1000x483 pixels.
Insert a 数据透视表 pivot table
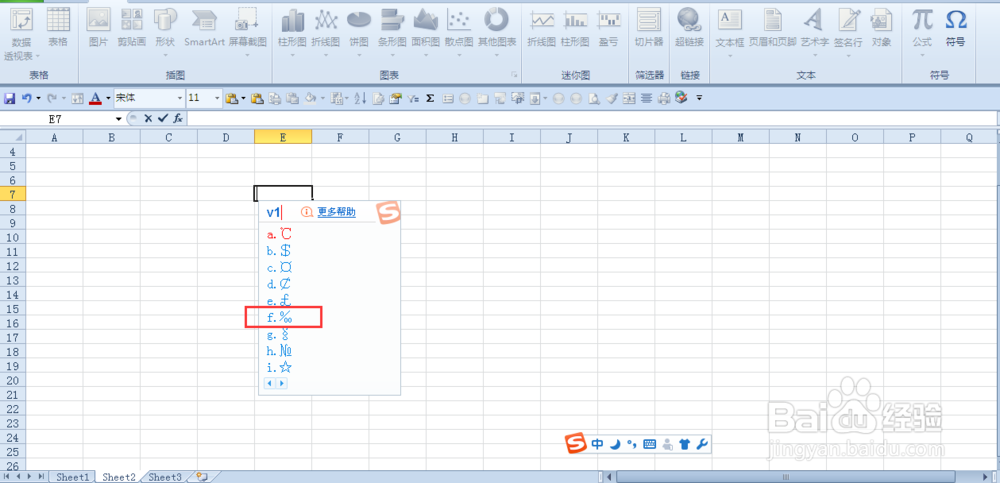pyautogui.click(x=22, y=34)
